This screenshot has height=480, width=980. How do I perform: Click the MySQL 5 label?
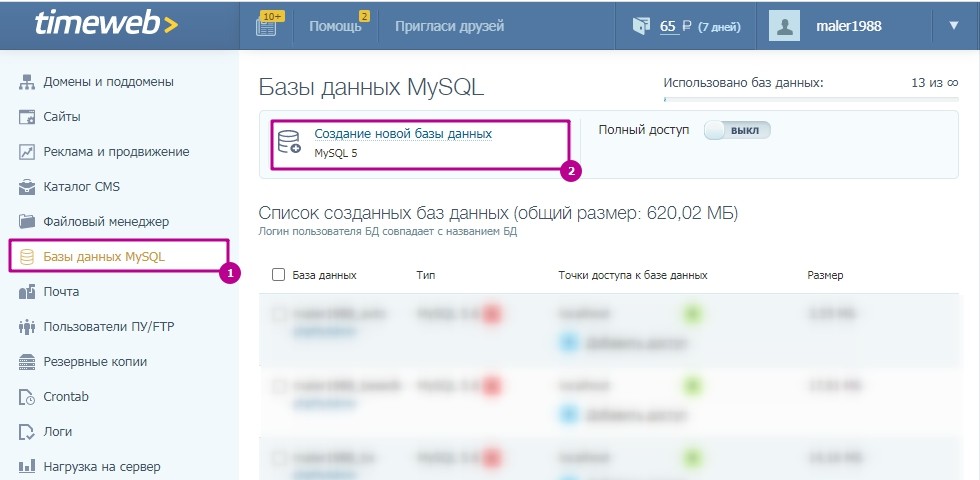[x=336, y=153]
